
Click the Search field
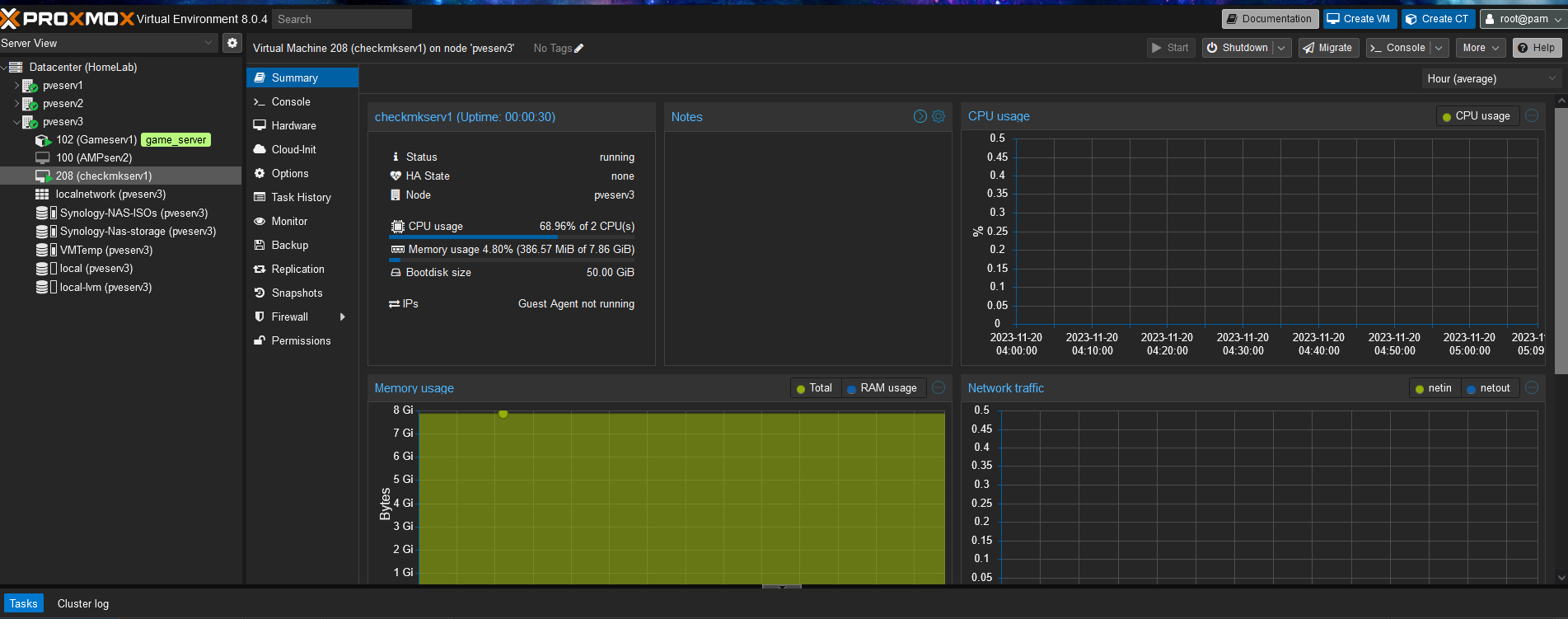tap(341, 19)
